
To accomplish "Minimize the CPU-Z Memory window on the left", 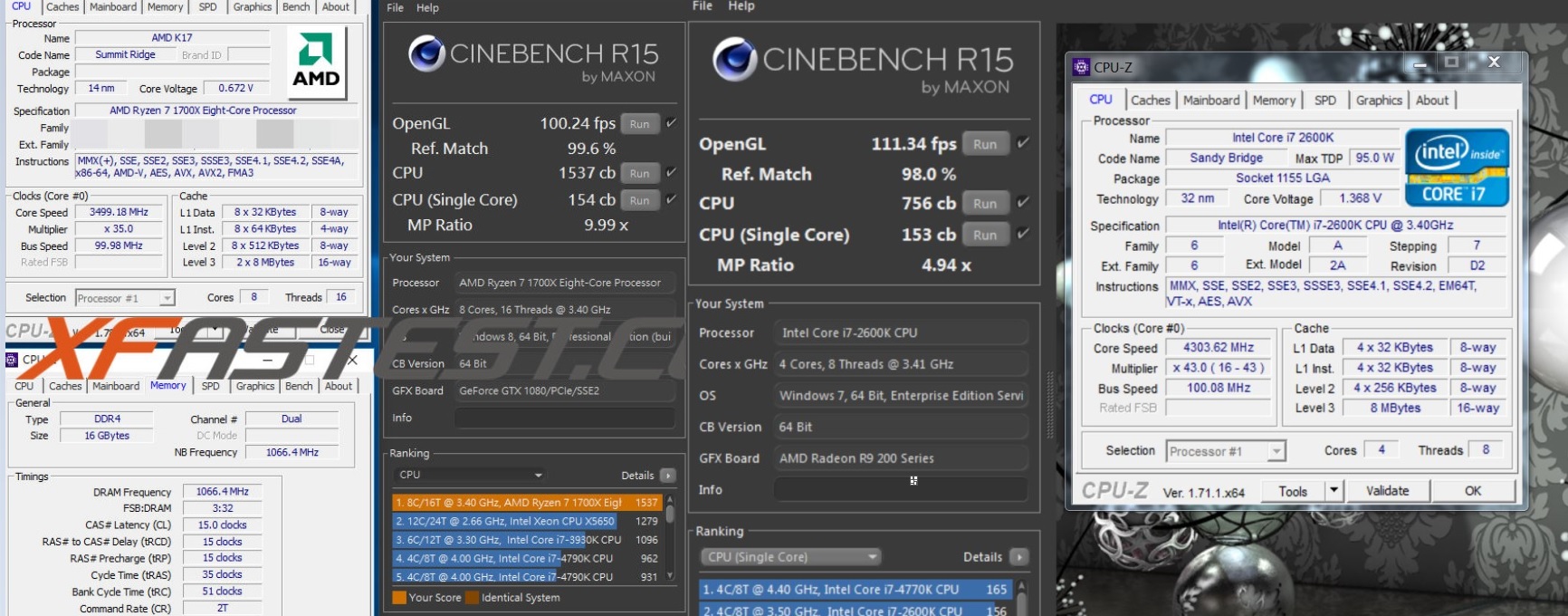I will click(268, 360).
